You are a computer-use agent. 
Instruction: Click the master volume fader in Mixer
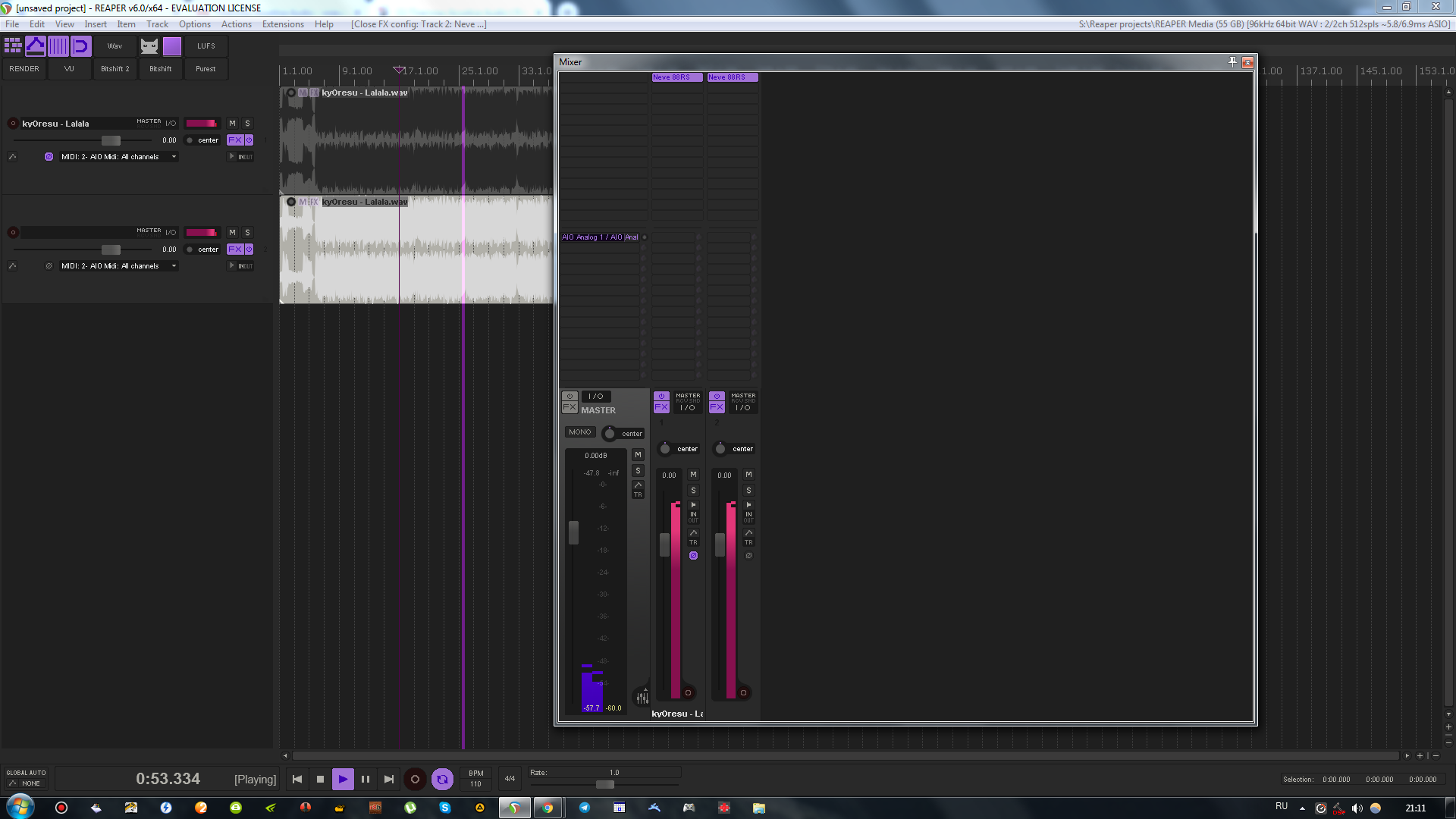[573, 532]
